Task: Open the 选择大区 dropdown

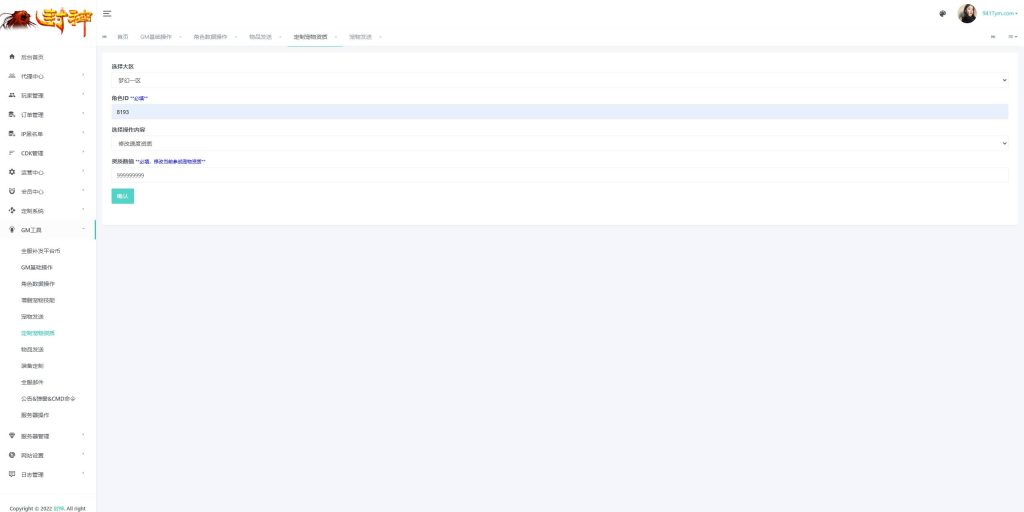Action: pos(559,80)
